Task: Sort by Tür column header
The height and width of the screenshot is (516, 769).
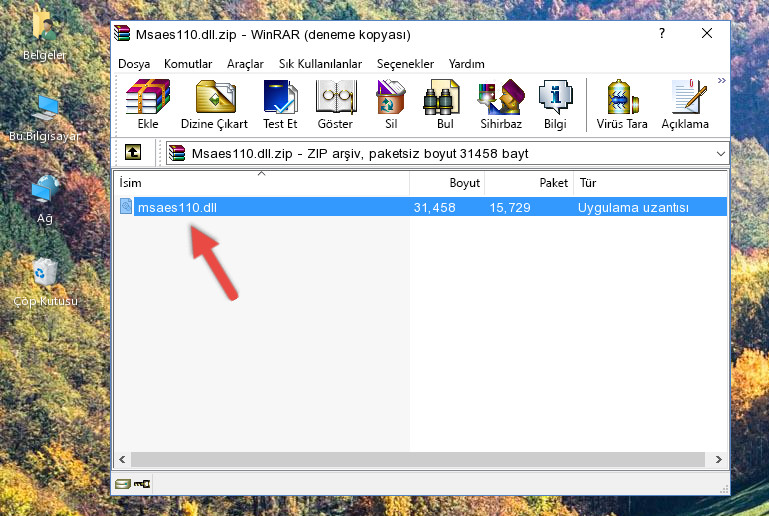Action: pos(650,183)
